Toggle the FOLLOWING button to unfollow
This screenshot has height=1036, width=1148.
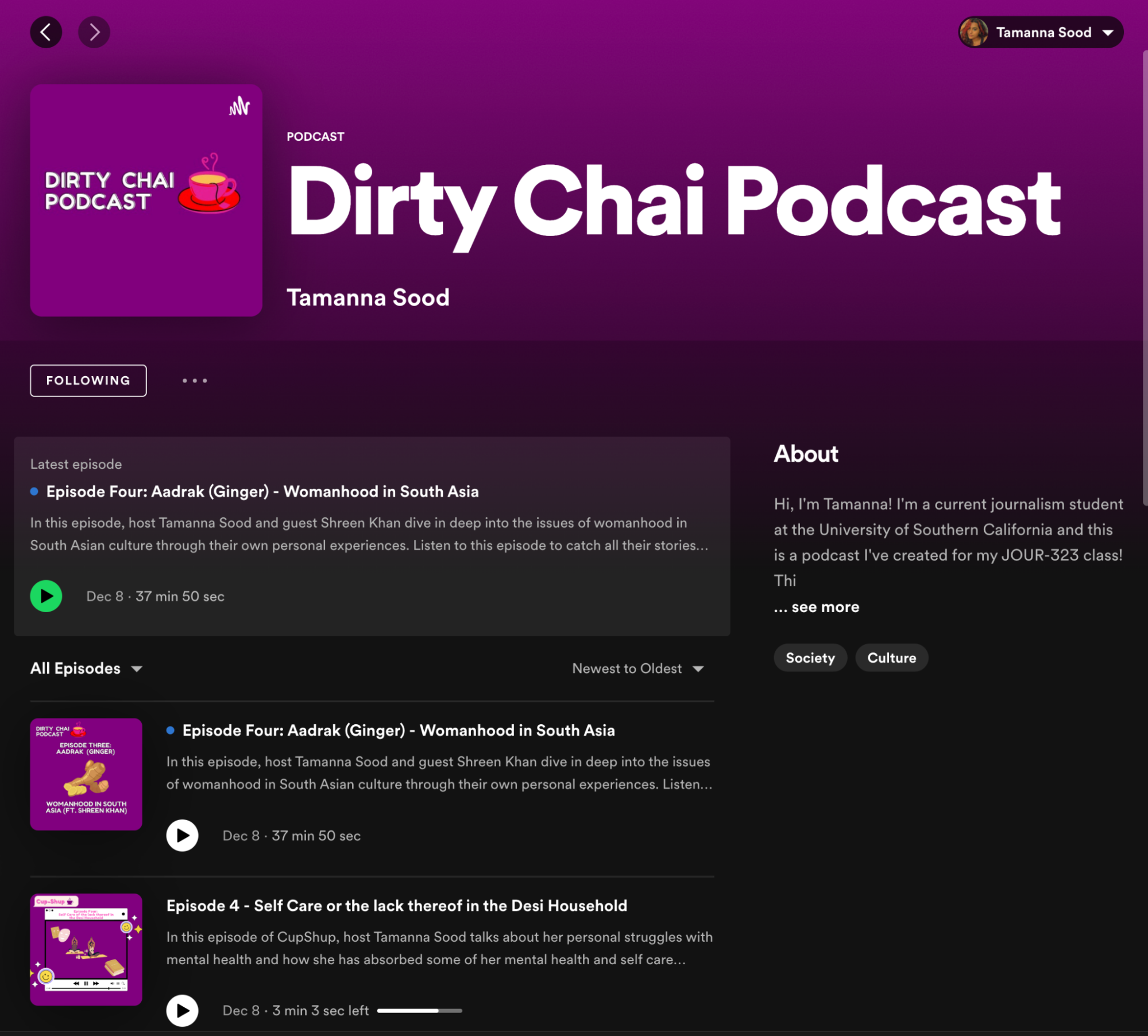coord(88,381)
